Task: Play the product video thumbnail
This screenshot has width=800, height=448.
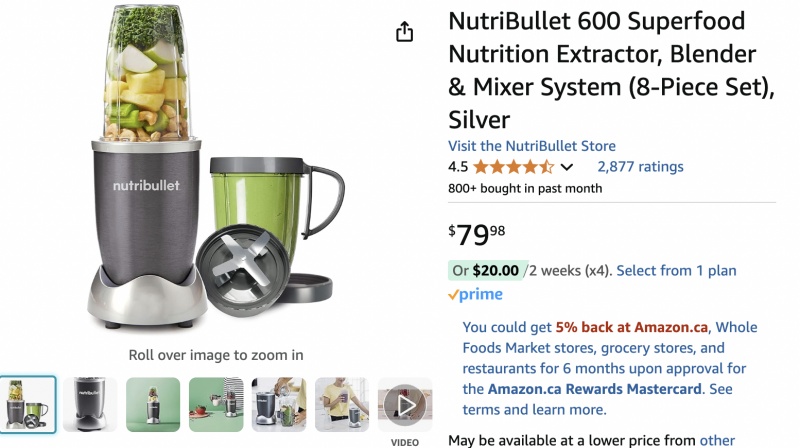Action: pos(405,405)
